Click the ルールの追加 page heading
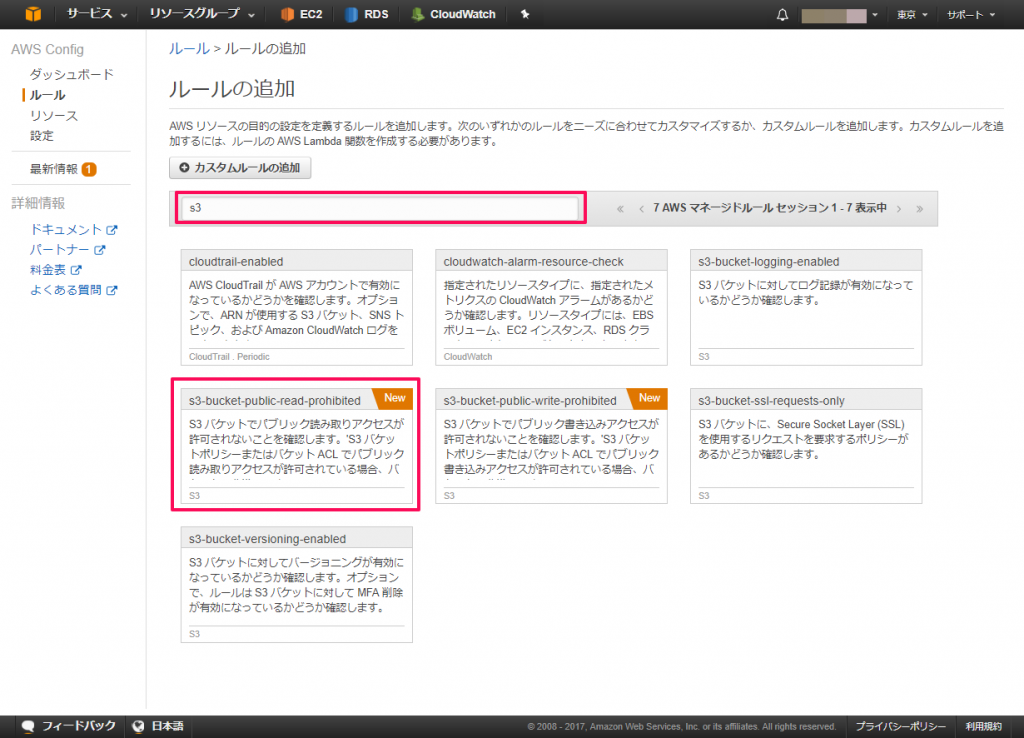The image size is (1024, 738). (232, 88)
